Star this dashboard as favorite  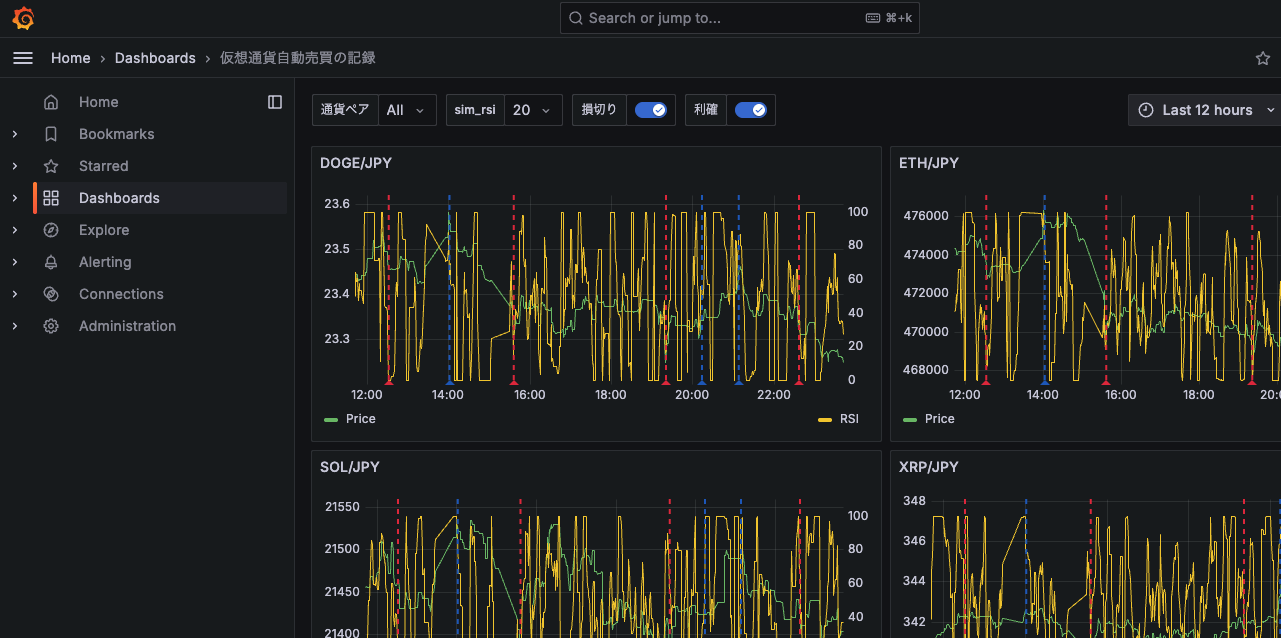click(x=1262, y=58)
